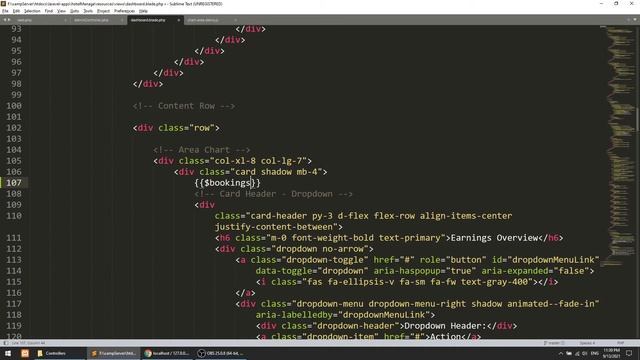
Task: Open the volume tray icon
Action: (585, 353)
